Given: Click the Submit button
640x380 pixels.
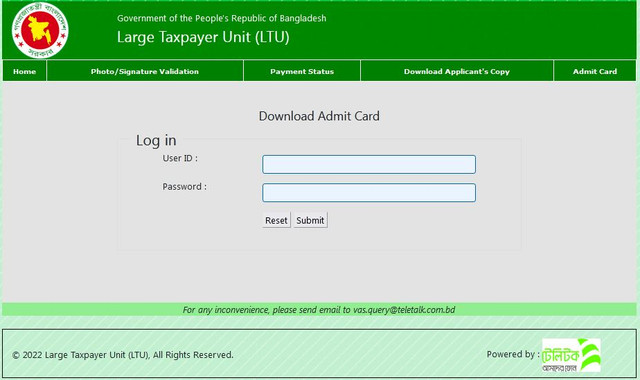Looking at the screenshot, I should pyautogui.click(x=310, y=220).
